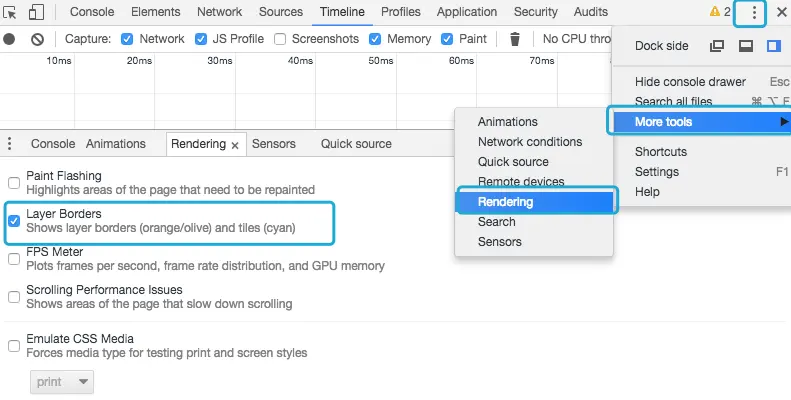The width and height of the screenshot is (791, 400).
Task: Clear the timeline recording icon
Action: (37, 39)
